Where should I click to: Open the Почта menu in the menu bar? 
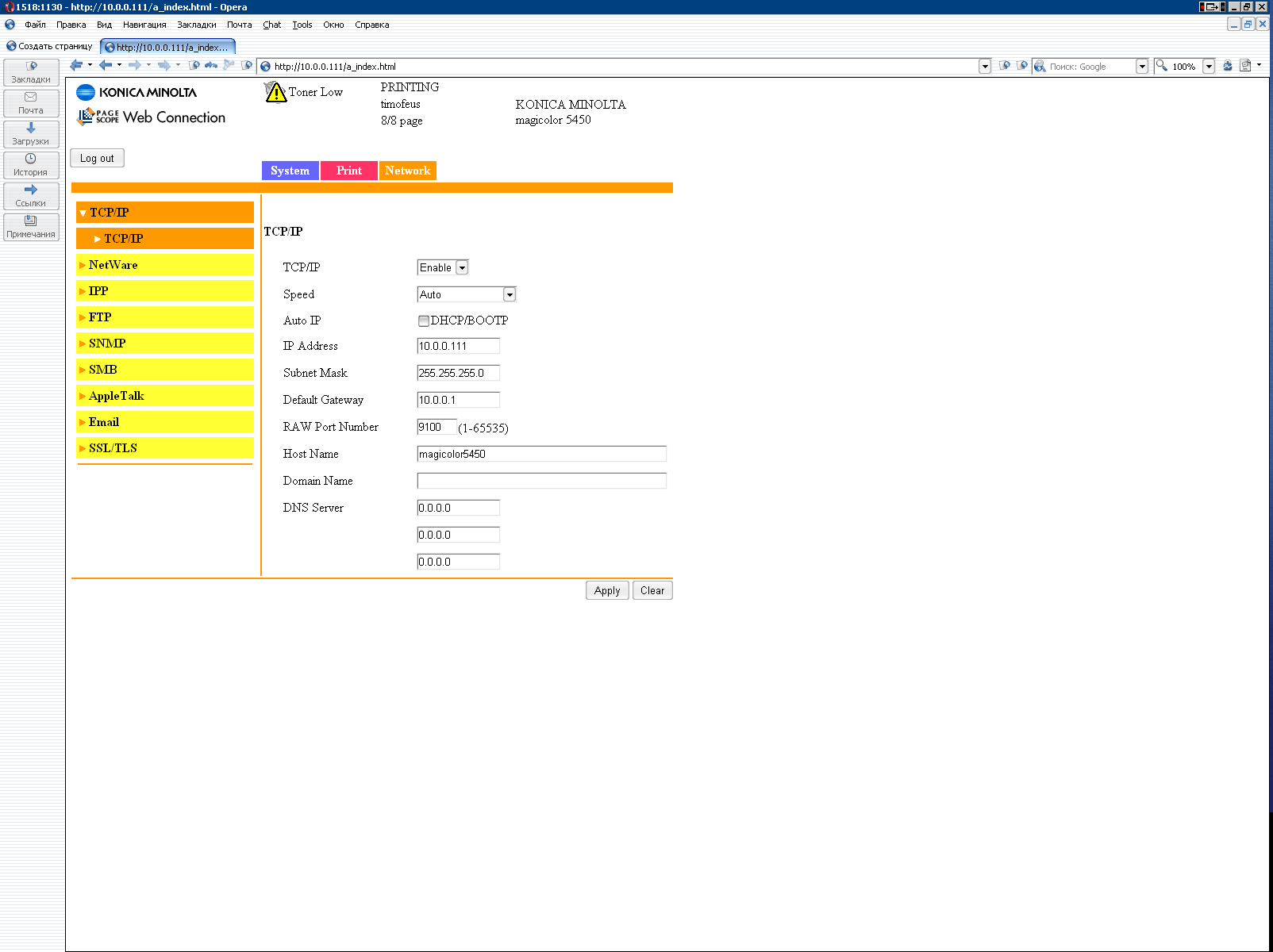239,25
